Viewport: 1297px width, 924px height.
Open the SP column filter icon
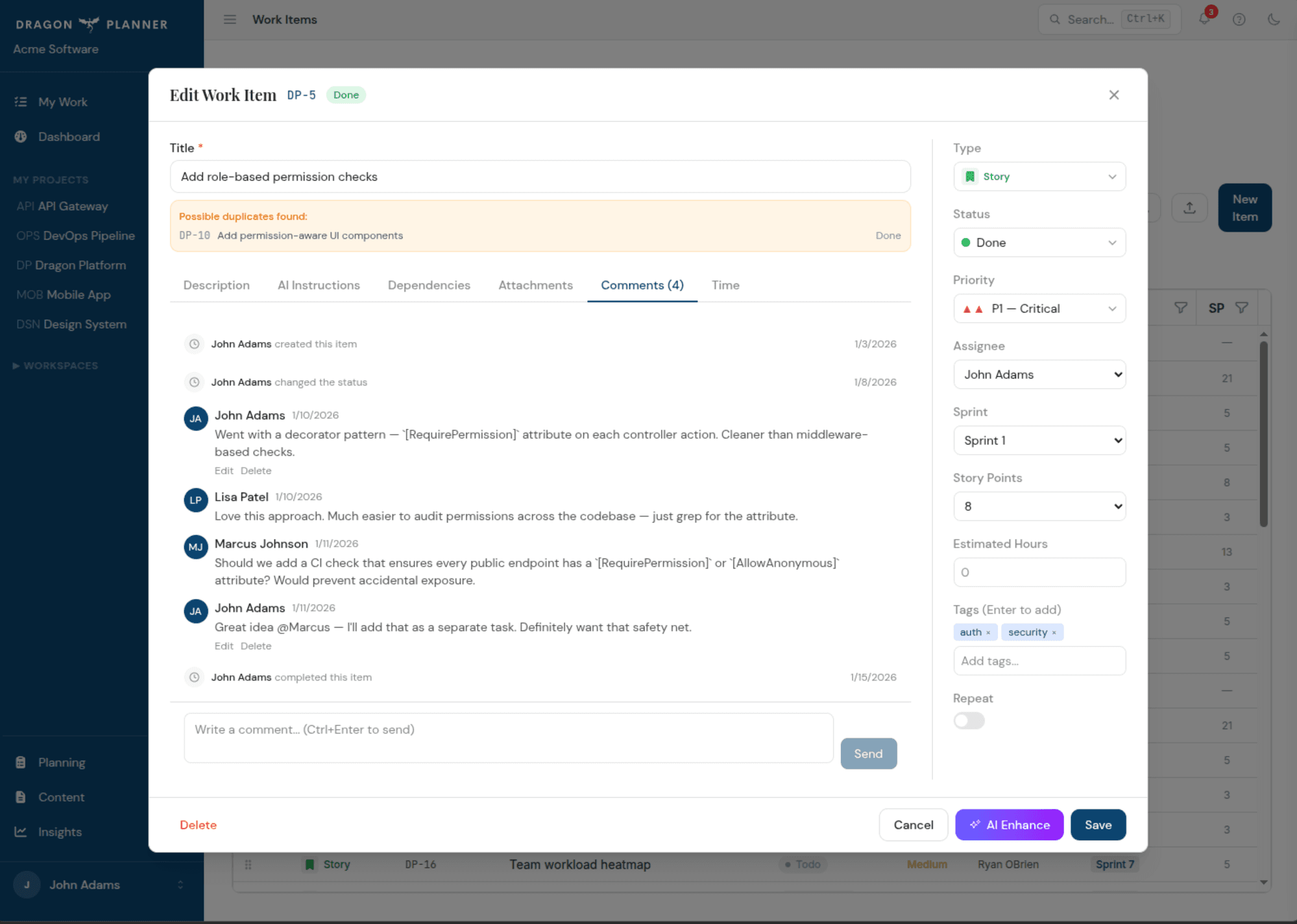coord(1242,308)
